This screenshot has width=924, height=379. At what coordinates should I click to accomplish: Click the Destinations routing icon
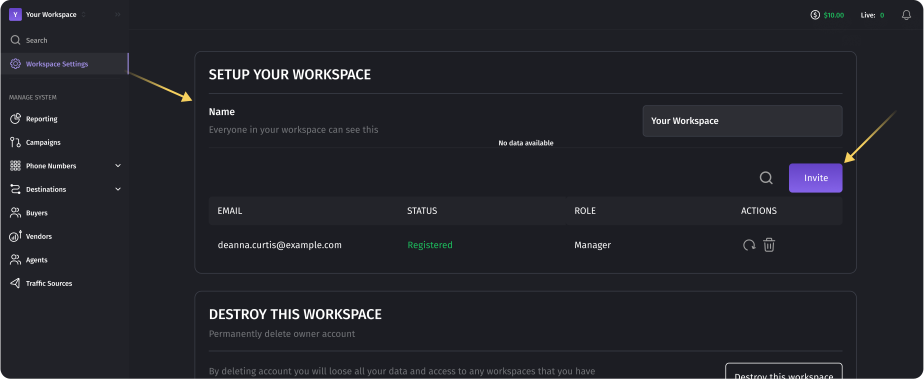15,190
